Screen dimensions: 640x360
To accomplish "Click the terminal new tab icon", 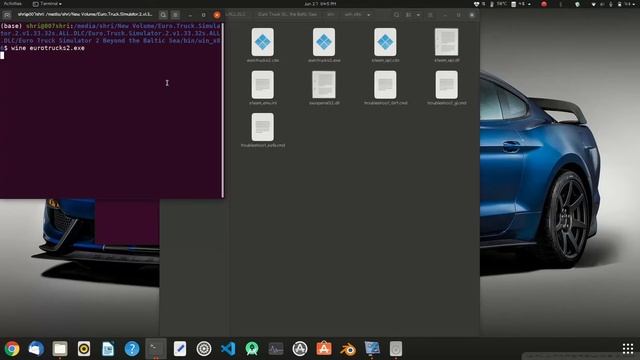I will click(7, 15).
